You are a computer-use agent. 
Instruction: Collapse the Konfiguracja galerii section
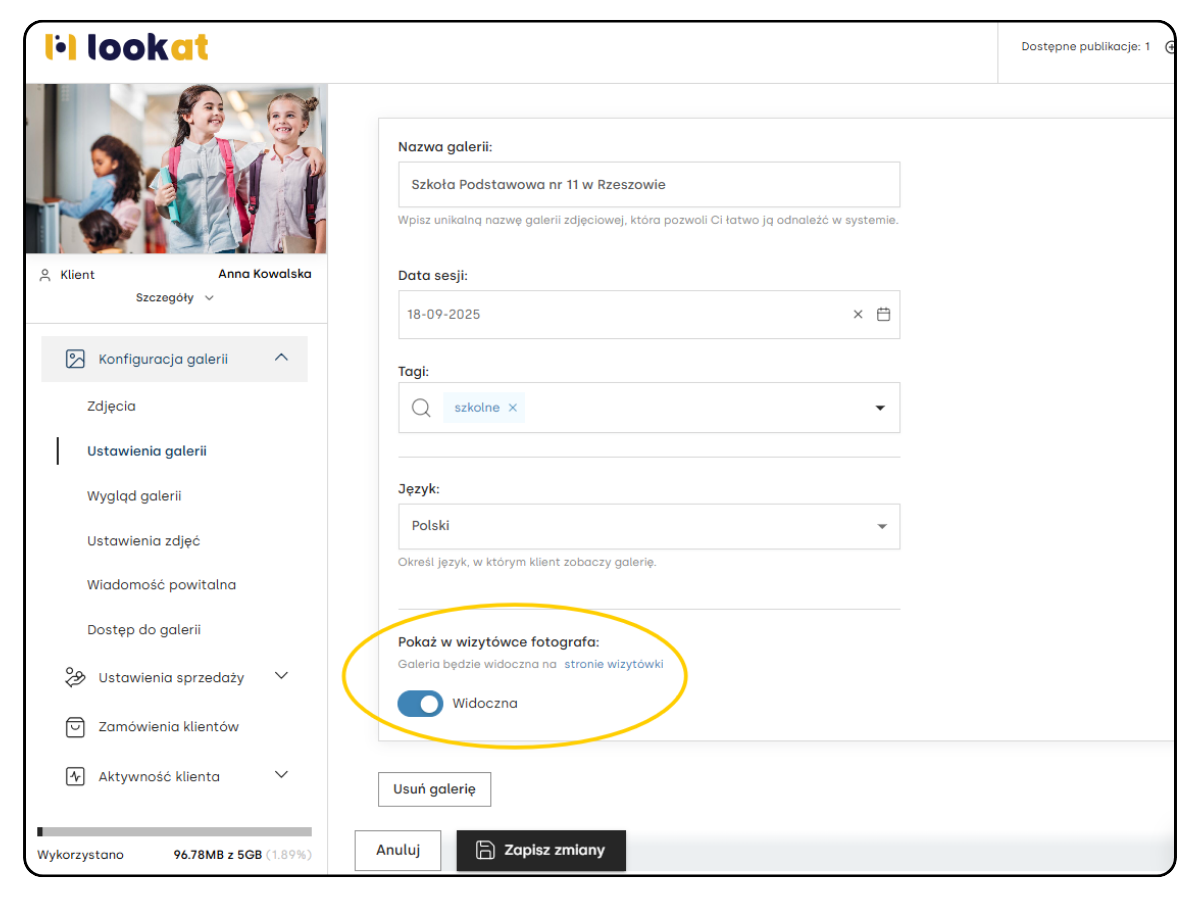(281, 358)
